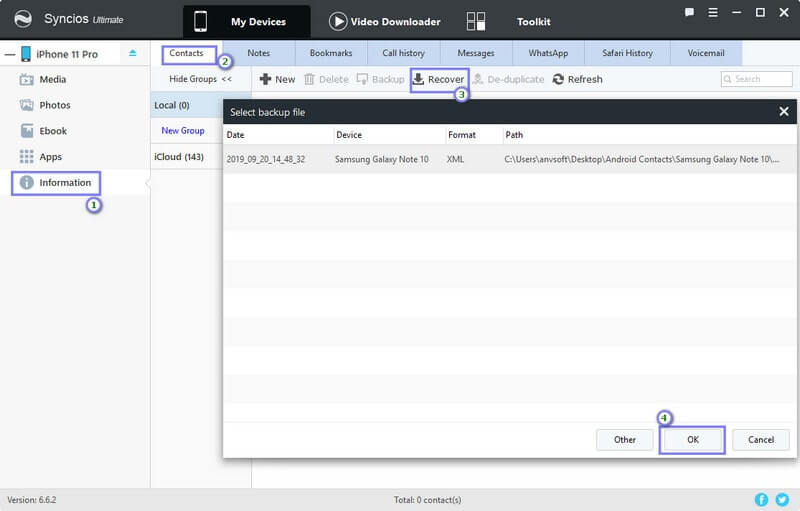Sort by the Path column header

[649, 135]
